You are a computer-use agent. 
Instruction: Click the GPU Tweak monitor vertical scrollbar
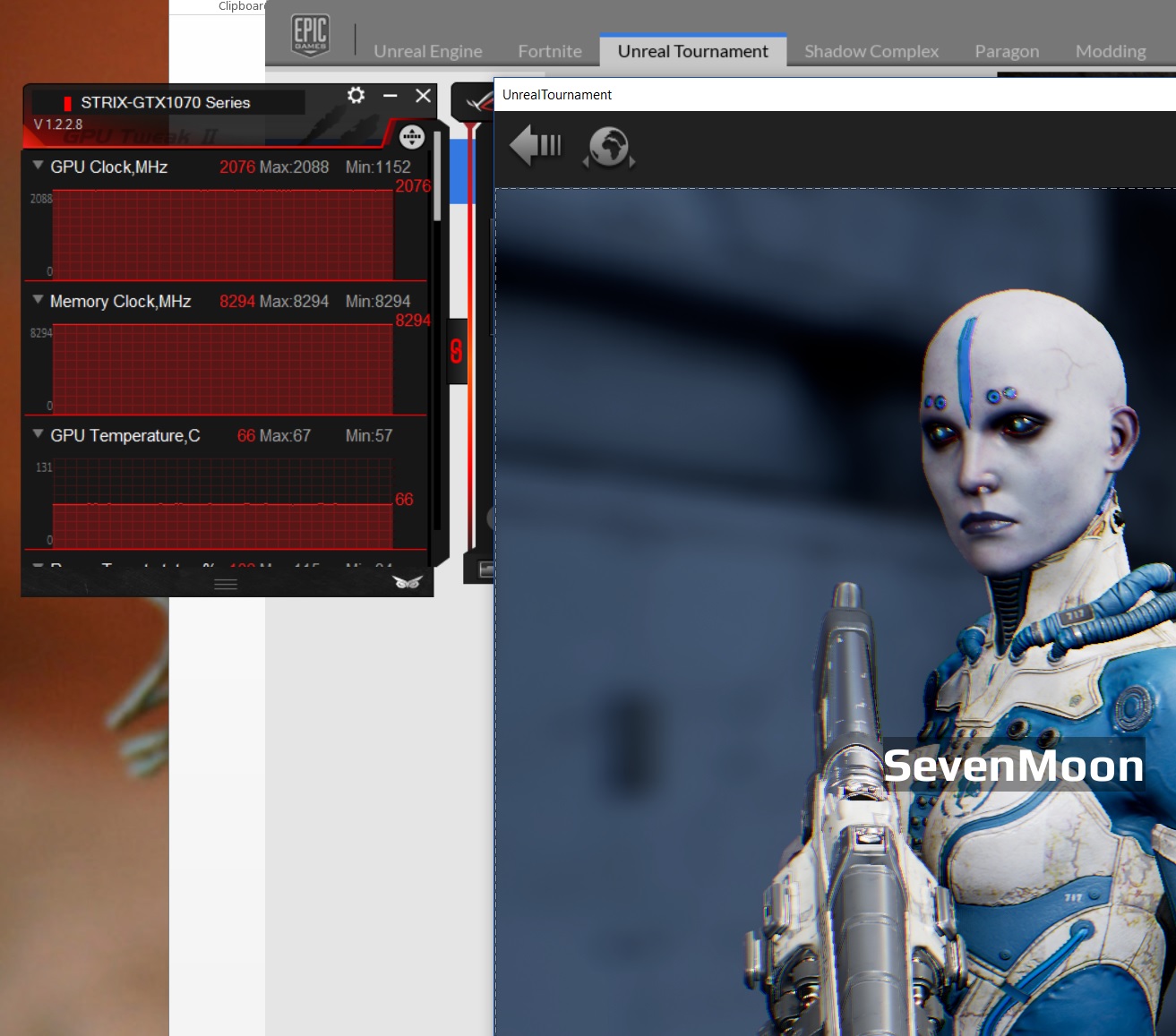pos(437,176)
